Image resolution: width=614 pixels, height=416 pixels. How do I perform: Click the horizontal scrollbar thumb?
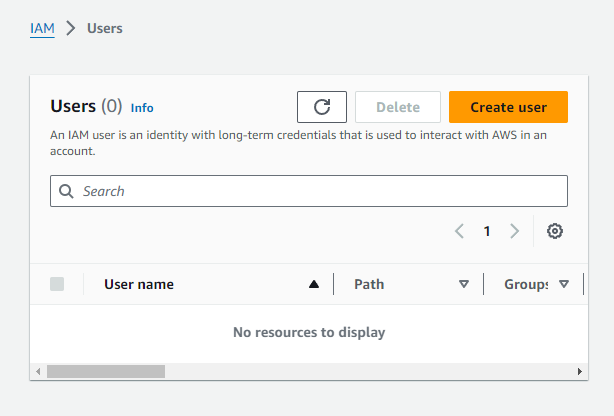click(106, 371)
